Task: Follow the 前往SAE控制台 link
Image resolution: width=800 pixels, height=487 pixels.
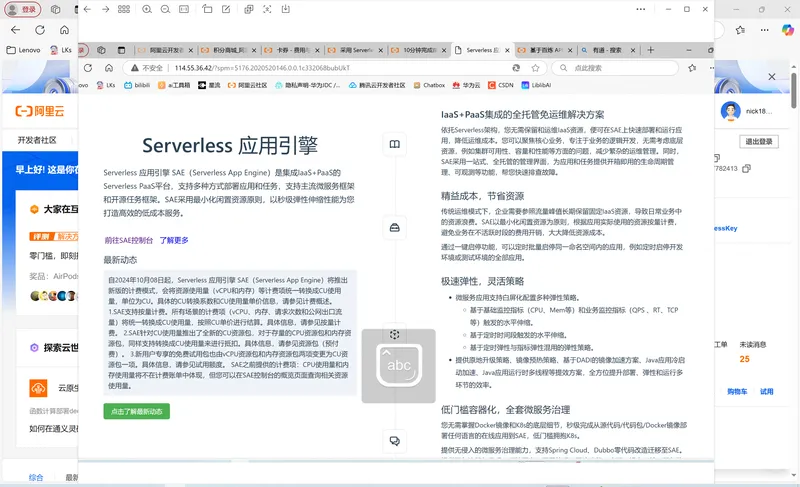Action: pyautogui.click(x=129, y=240)
